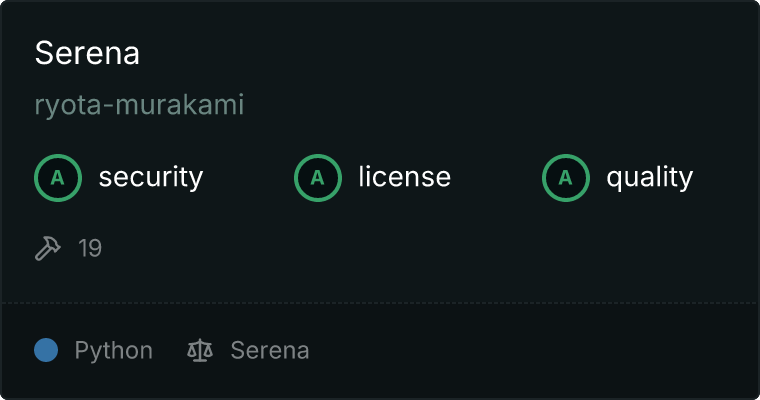
Task: Click the dashed divider above the footer
Action: pos(380,303)
